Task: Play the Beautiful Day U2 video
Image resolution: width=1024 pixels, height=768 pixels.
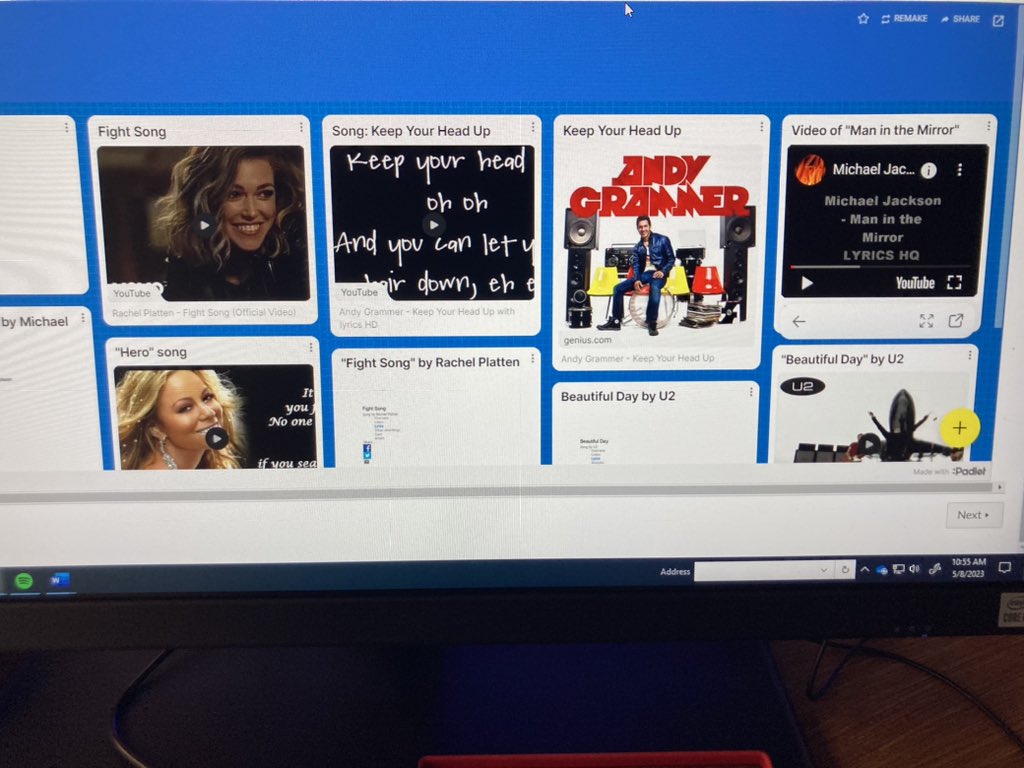Action: point(869,445)
